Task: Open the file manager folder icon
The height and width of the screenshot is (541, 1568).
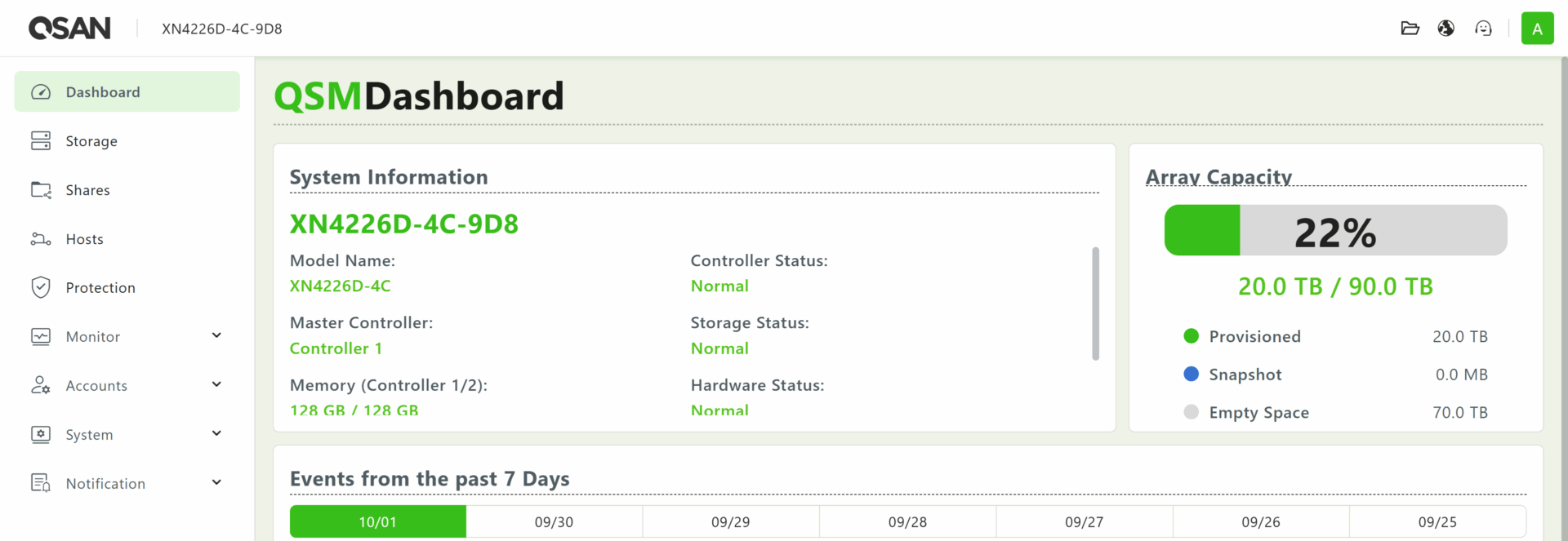Action: 1410,29
